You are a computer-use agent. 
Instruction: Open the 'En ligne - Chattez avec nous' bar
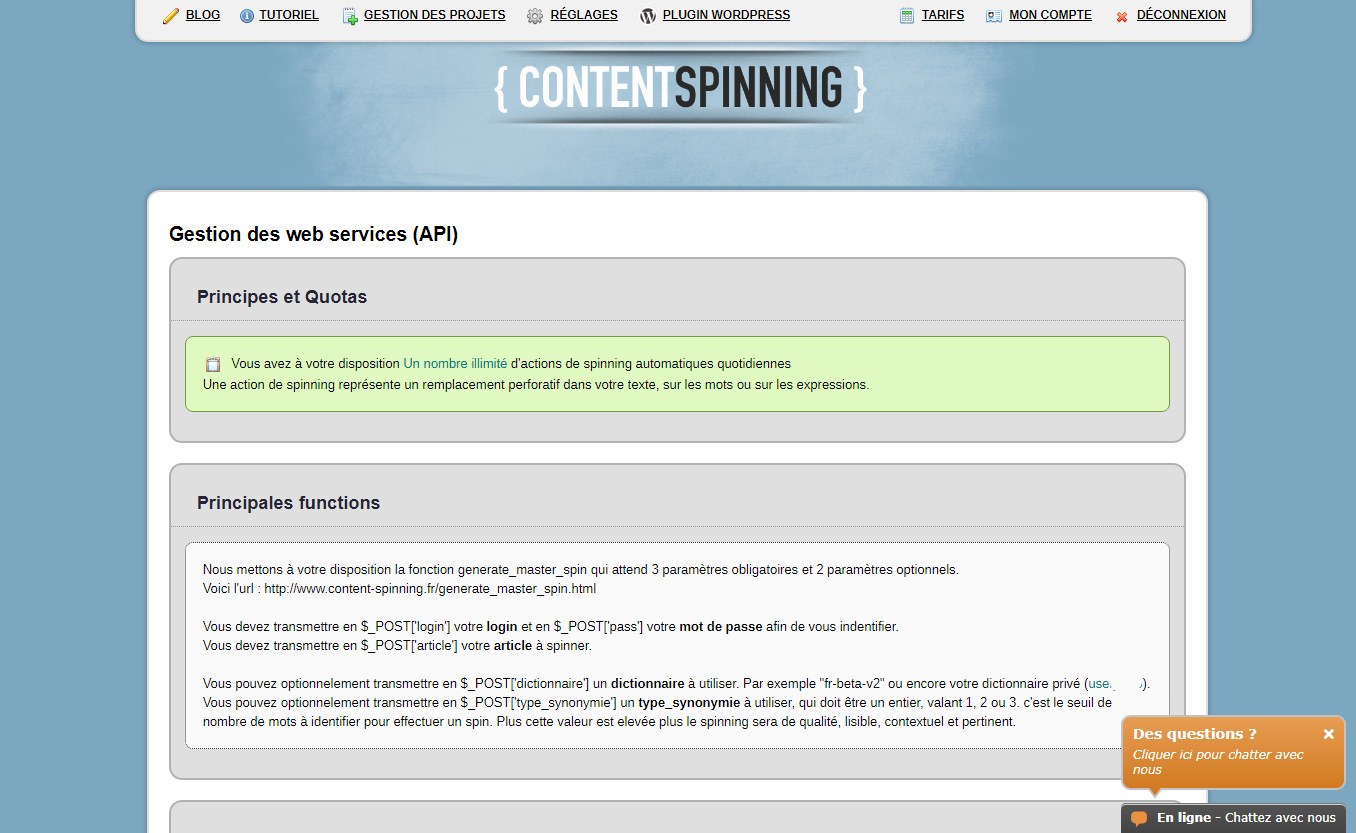[1233, 818]
